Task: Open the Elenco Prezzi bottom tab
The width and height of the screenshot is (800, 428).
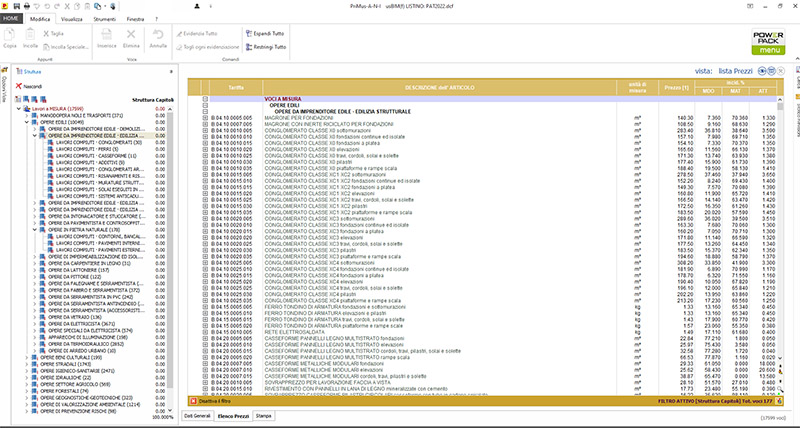Action: (233, 416)
